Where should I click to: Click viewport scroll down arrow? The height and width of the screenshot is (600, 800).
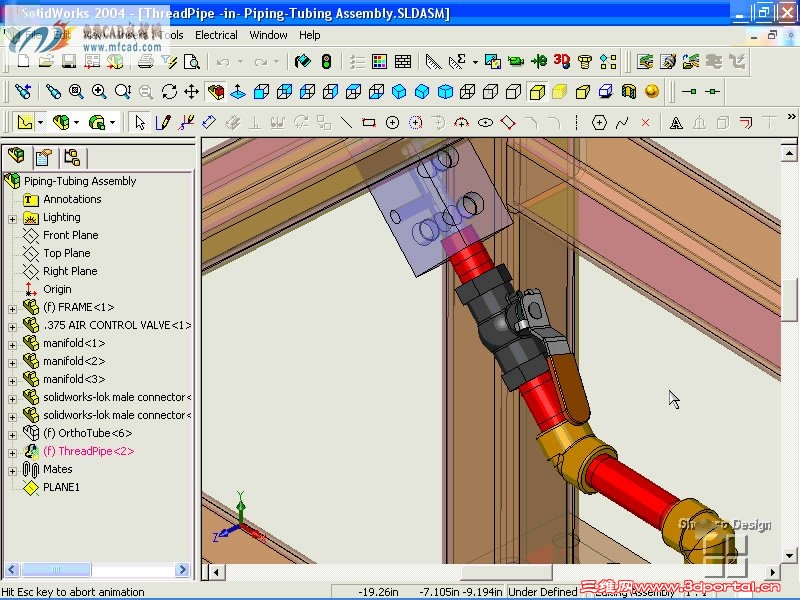click(x=789, y=555)
